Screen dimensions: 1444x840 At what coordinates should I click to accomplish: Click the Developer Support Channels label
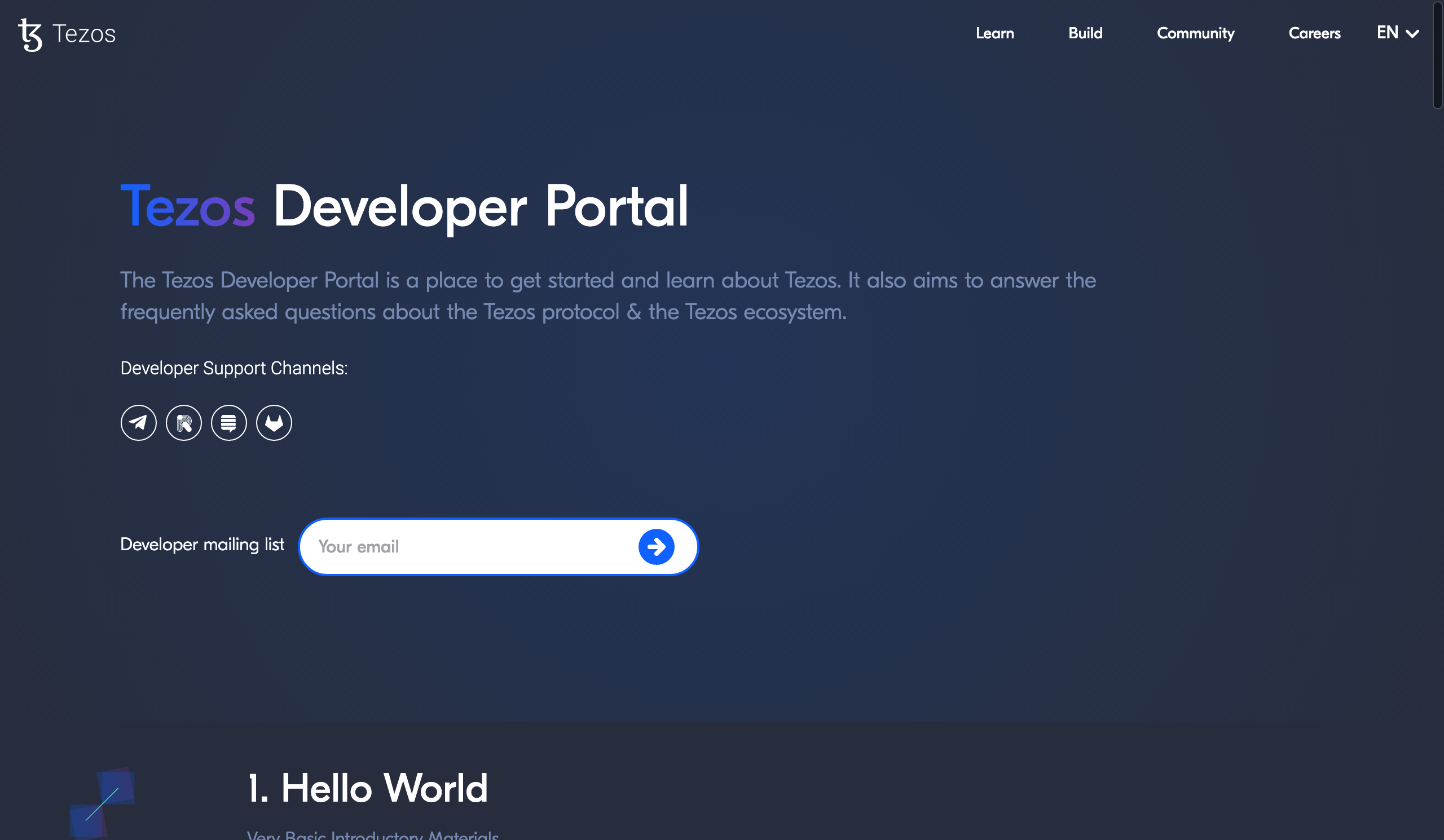tap(234, 368)
